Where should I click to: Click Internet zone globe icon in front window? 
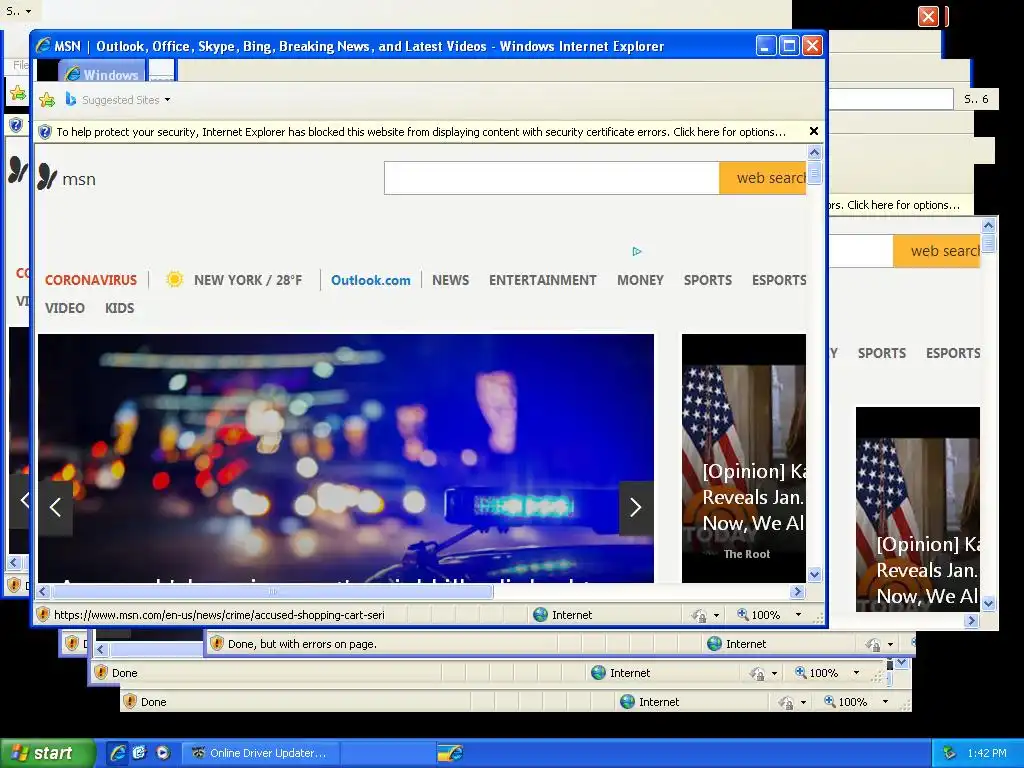540,615
